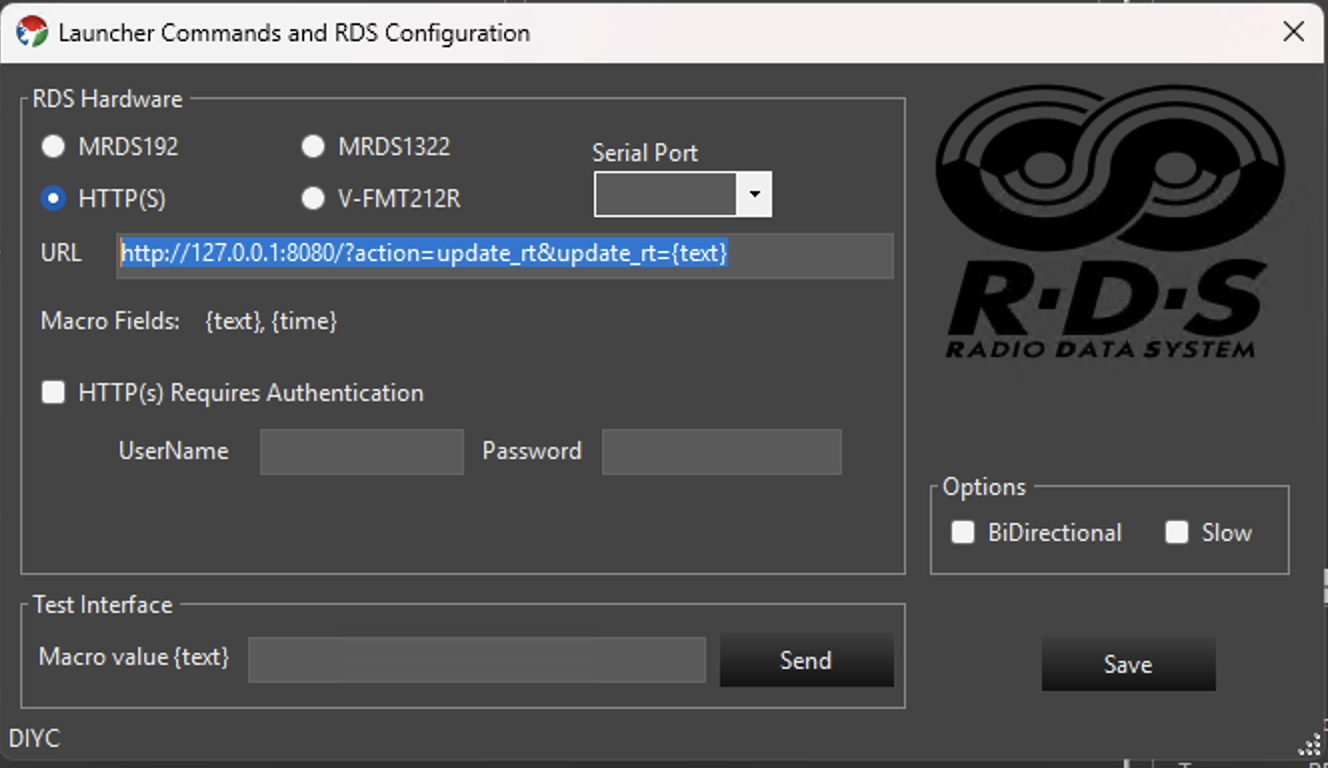1328x768 pixels.
Task: Select the MRDS1322 hardware option
Action: (313, 146)
